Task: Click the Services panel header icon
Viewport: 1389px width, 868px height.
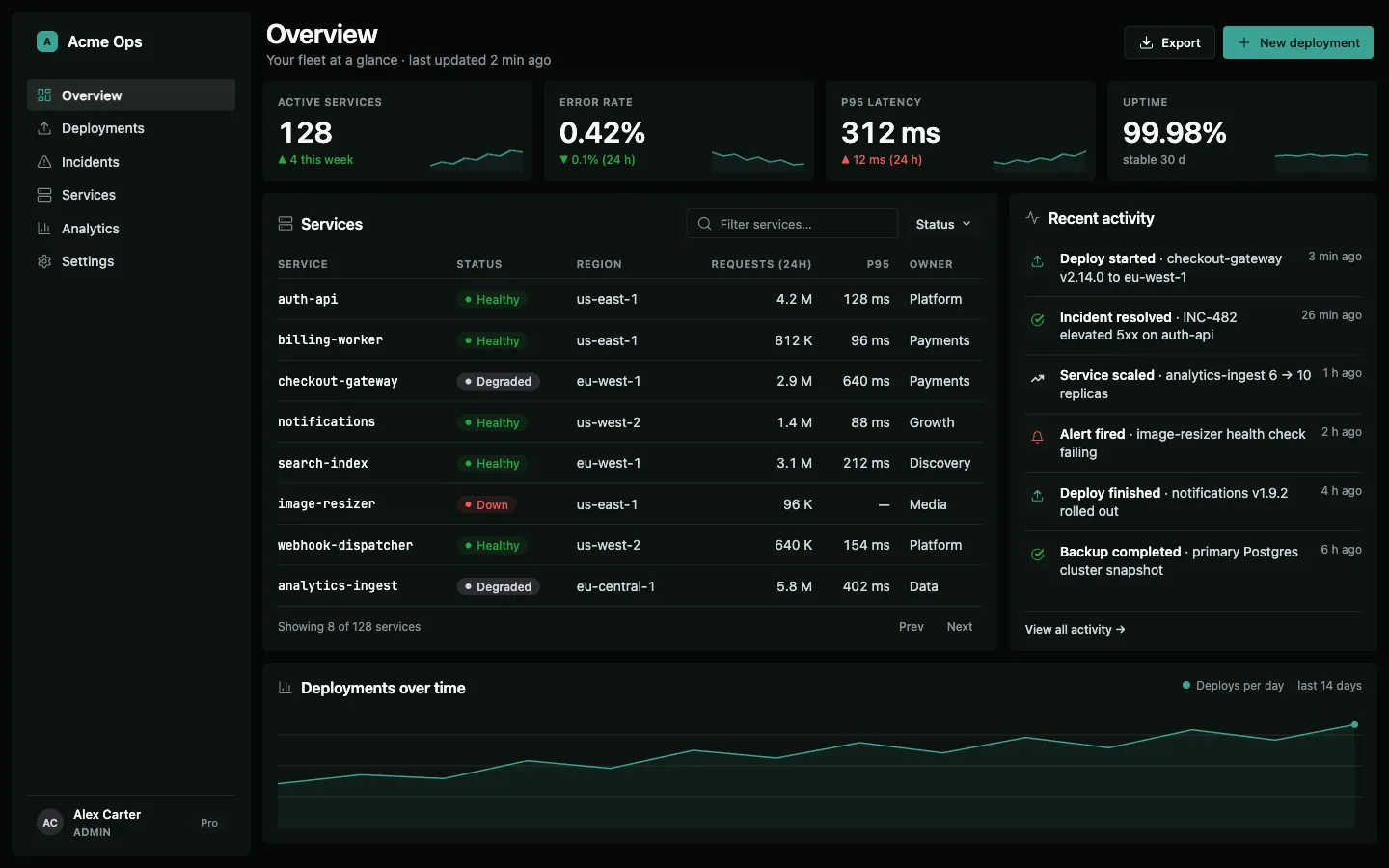Action: tap(286, 224)
